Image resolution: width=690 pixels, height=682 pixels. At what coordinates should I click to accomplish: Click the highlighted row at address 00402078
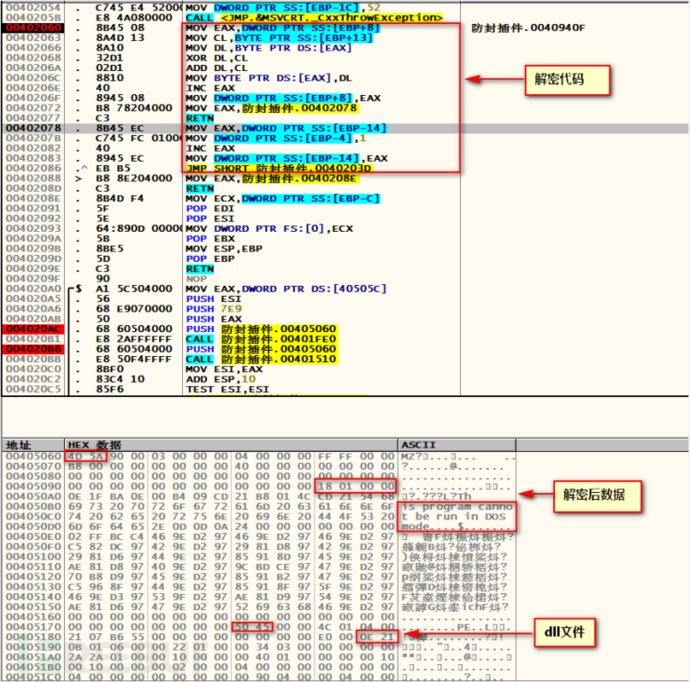[345, 128]
